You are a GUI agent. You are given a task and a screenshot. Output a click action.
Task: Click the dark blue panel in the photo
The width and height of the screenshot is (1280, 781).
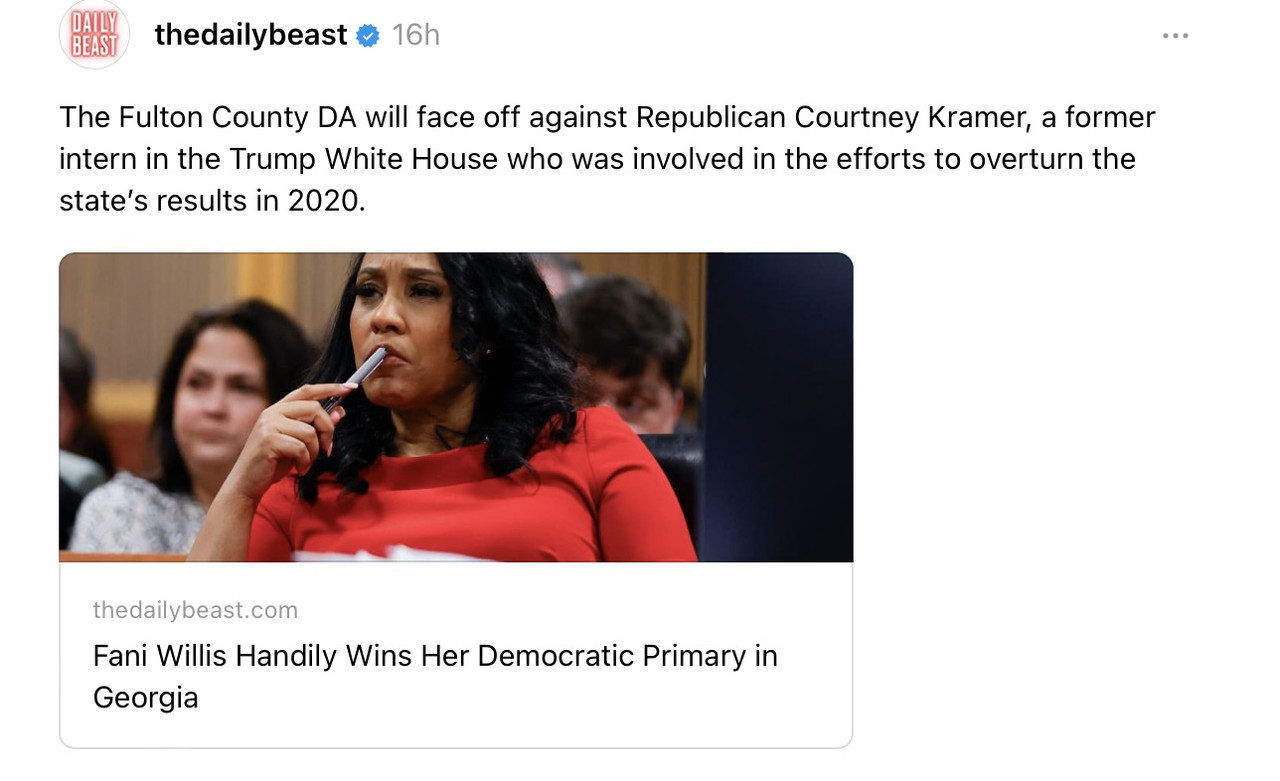tap(778, 407)
